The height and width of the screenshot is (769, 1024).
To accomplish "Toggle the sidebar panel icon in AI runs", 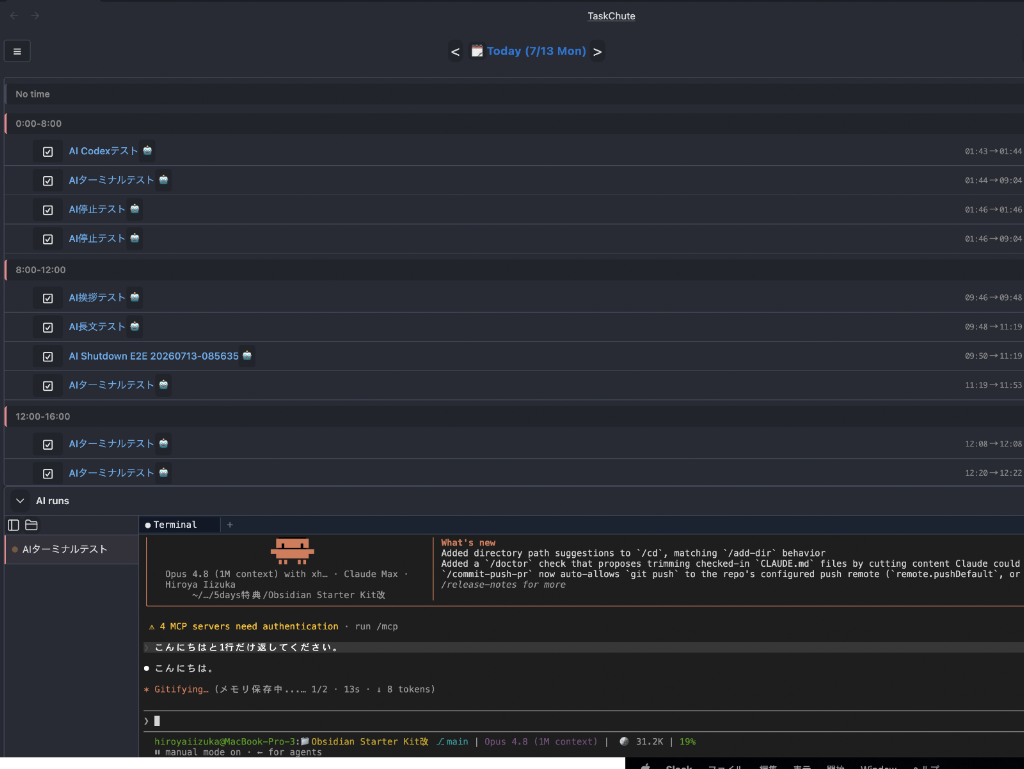I will pos(14,525).
